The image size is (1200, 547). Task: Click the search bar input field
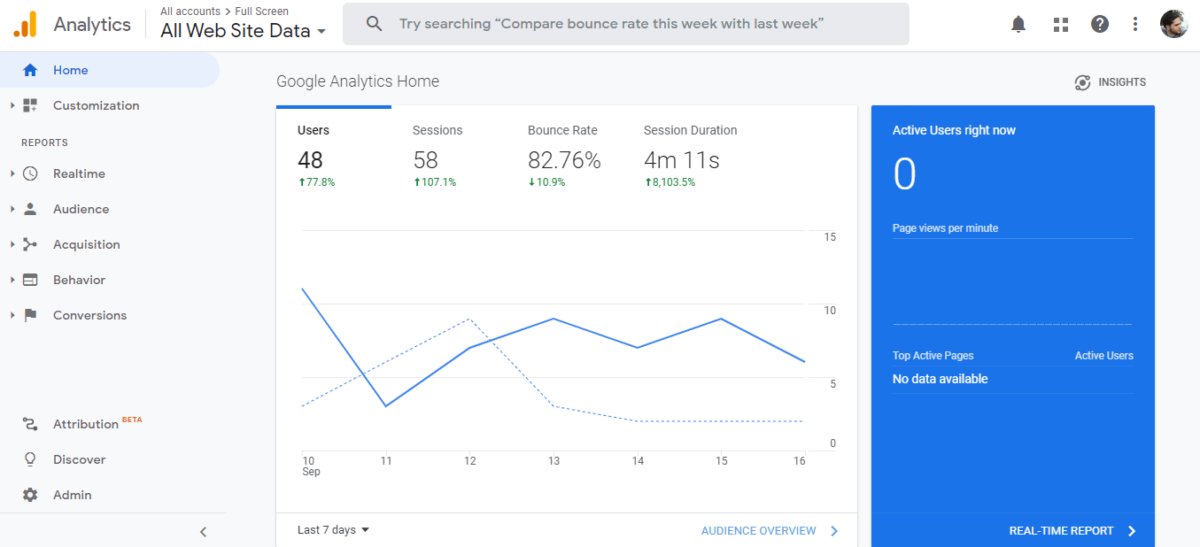point(625,24)
